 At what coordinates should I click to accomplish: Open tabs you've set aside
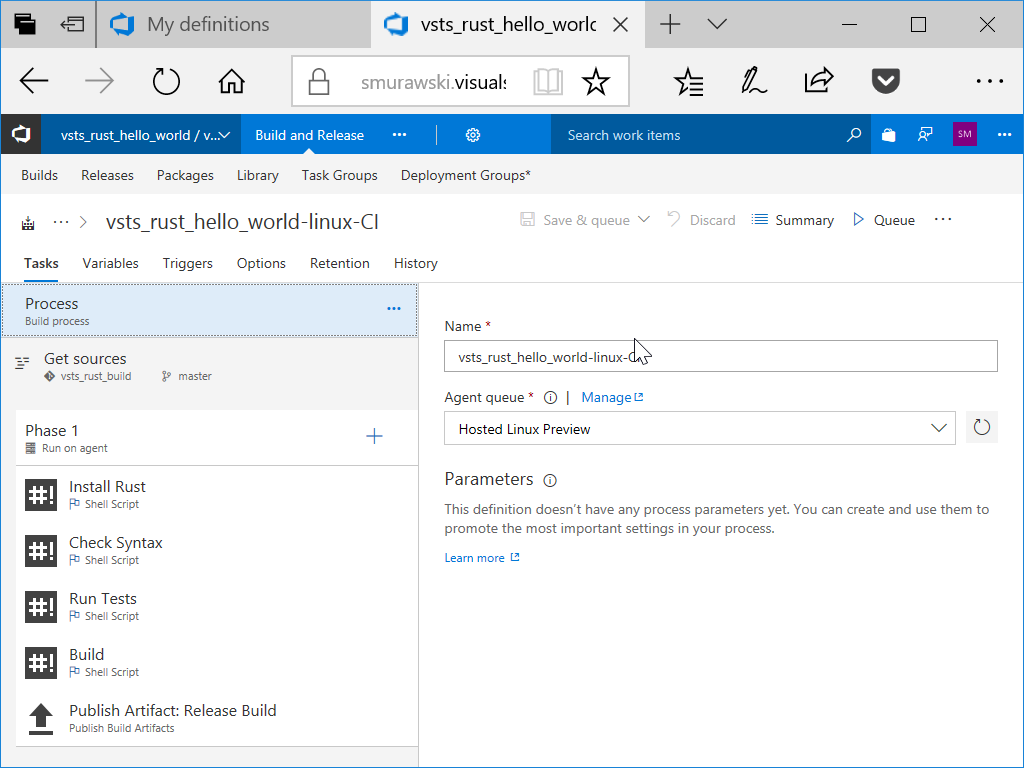(25, 24)
